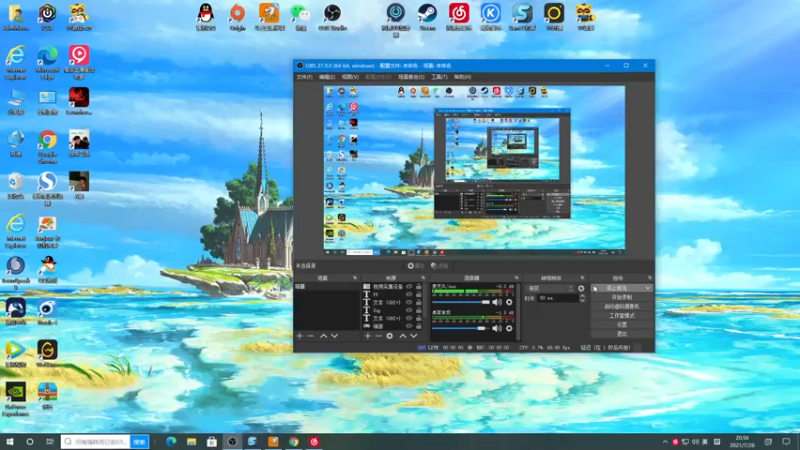
Task: Move the scene up in Scenes panel
Action: [323, 336]
